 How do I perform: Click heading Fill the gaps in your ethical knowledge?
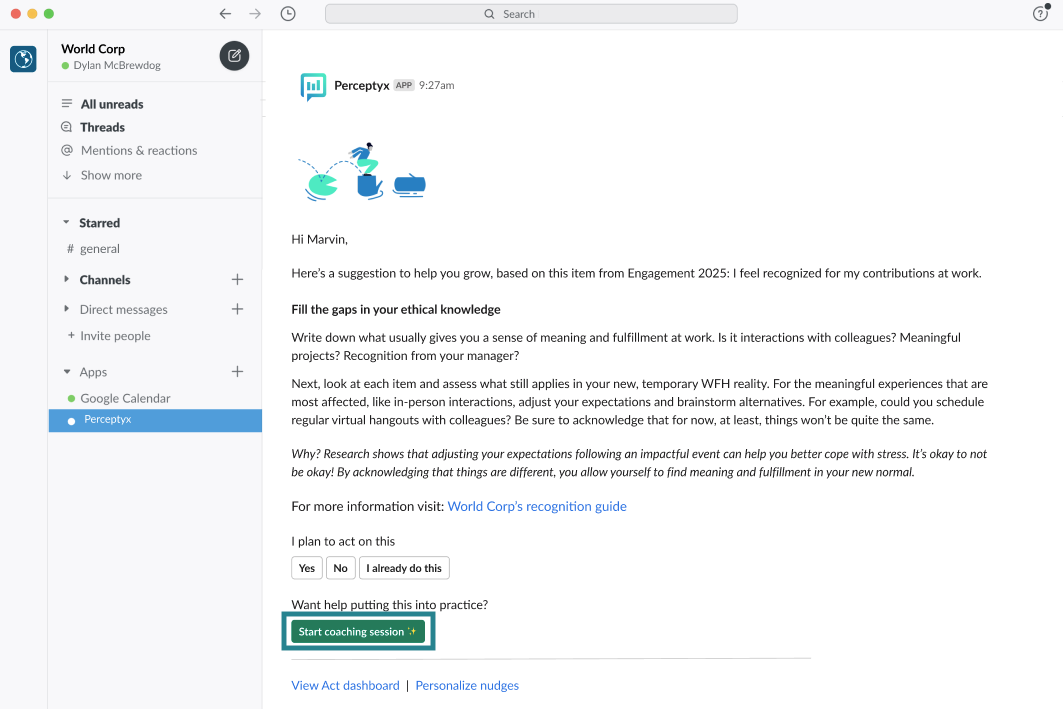click(396, 310)
